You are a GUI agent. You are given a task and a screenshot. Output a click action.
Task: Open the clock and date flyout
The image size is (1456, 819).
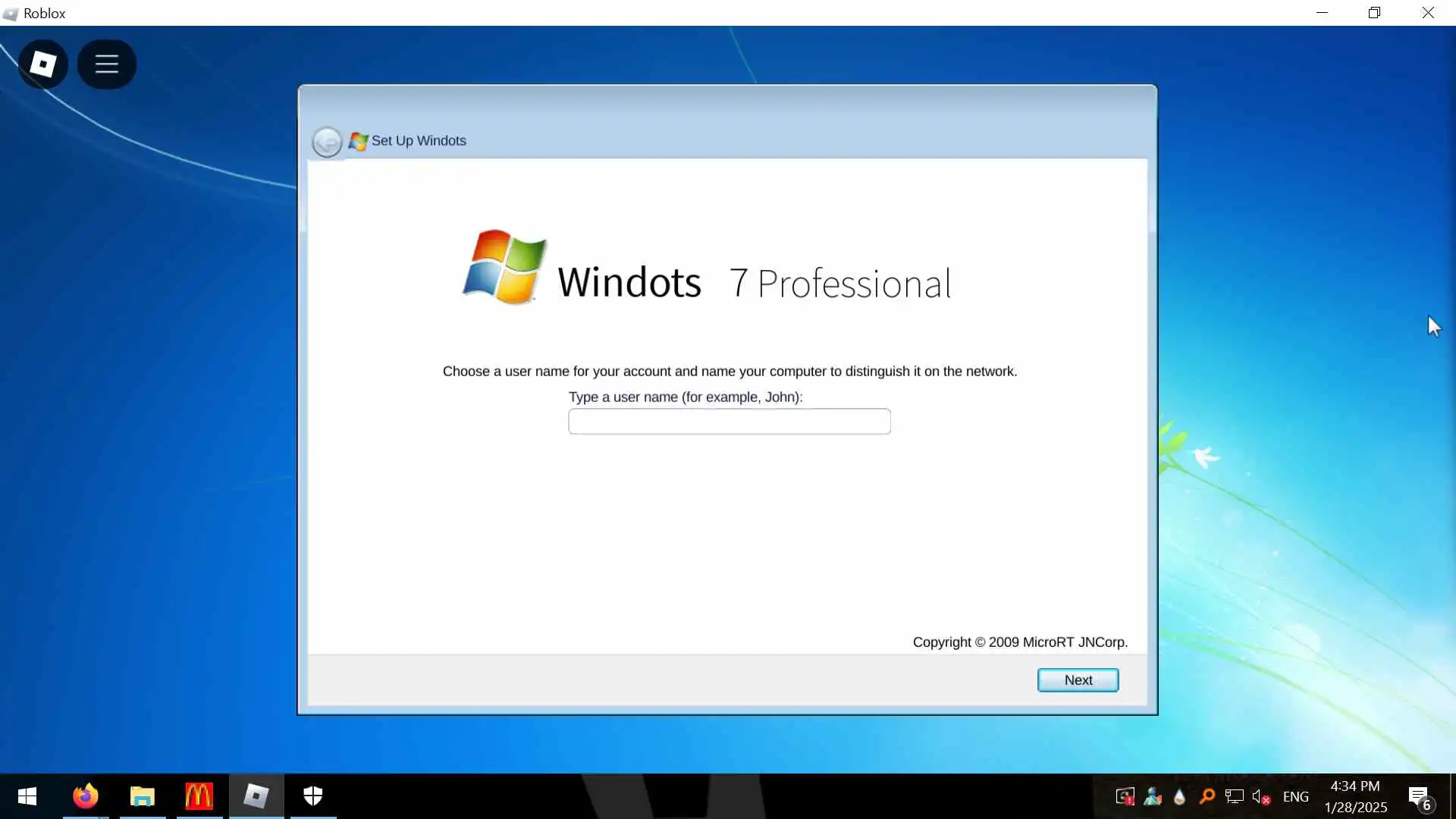tap(1355, 796)
